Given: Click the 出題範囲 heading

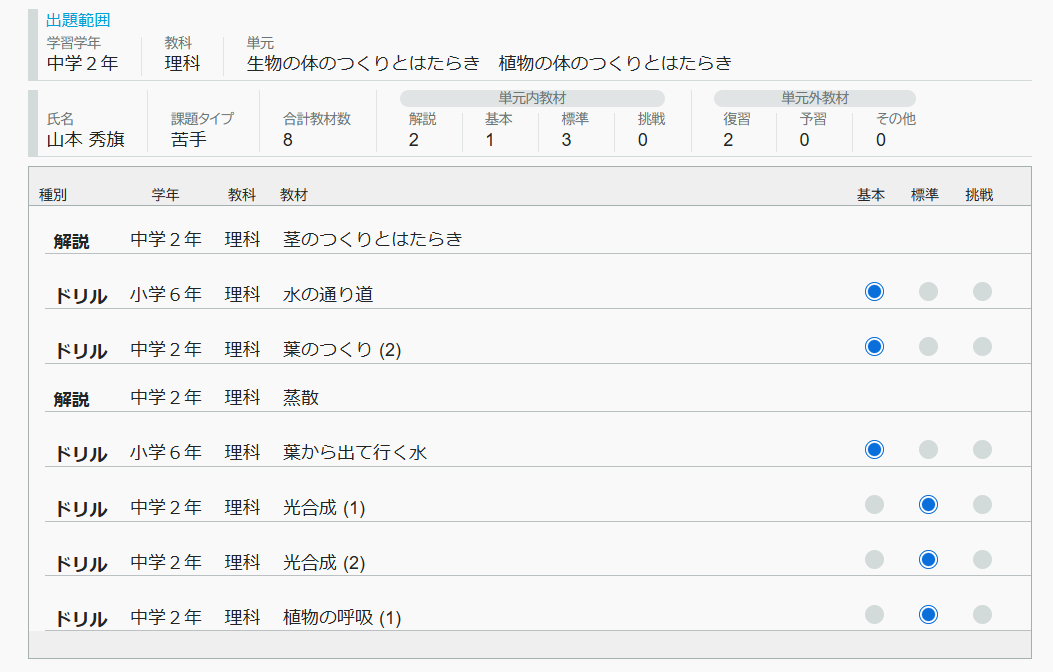Looking at the screenshot, I should pos(78,20).
